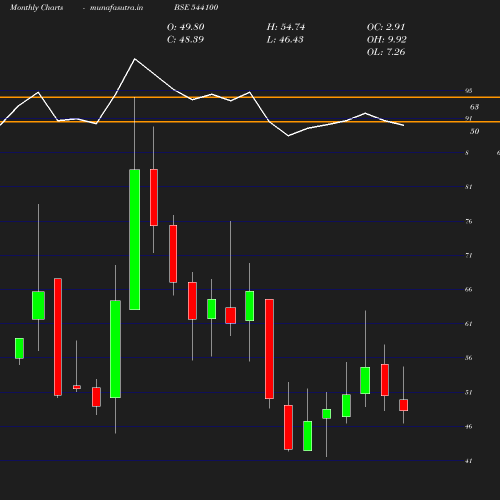Viewport: 500px width, 500px height.
Task: Click the "OC: 2.91" reading
Action: click(x=386, y=27)
